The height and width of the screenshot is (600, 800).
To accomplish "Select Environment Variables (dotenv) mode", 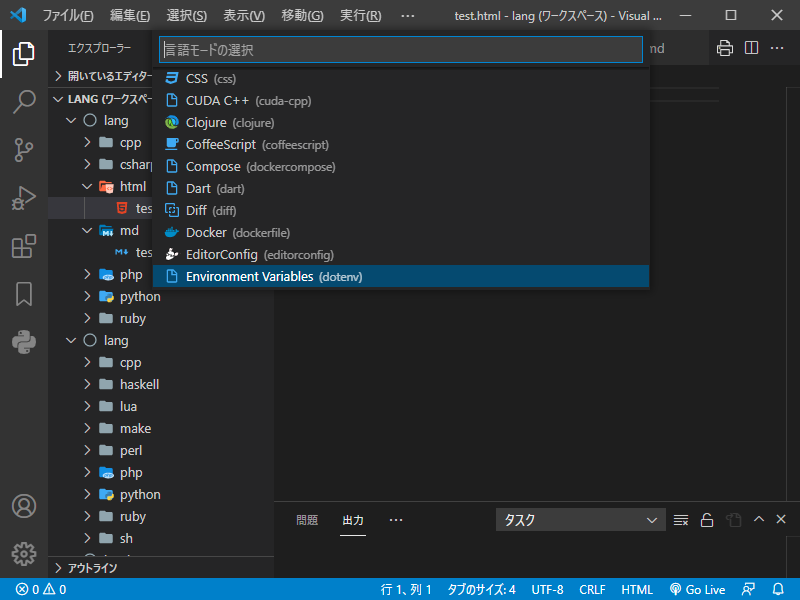I will (401, 276).
